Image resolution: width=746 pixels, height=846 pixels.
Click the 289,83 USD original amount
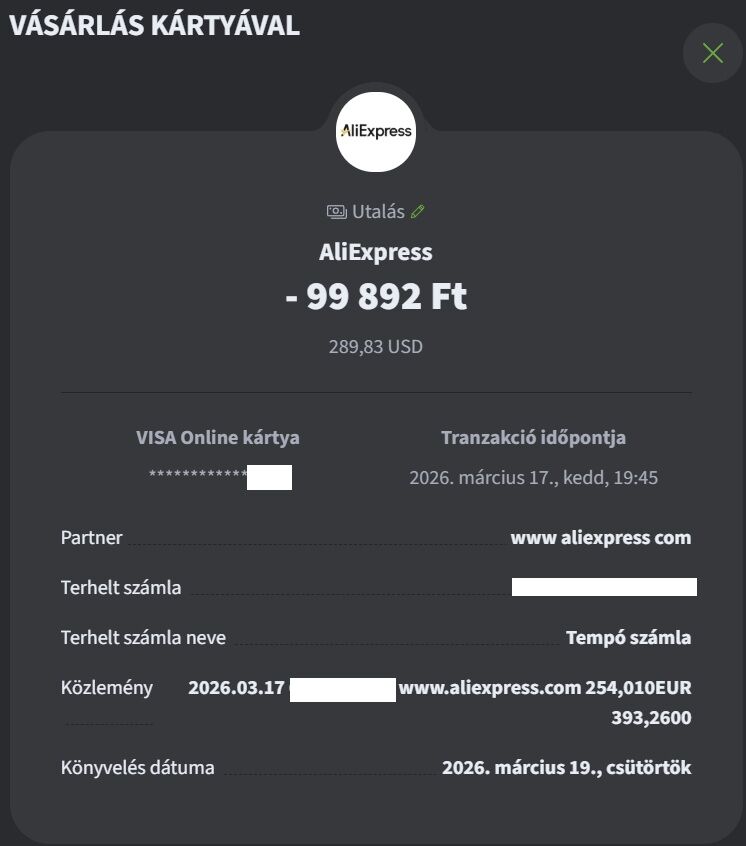[375, 347]
